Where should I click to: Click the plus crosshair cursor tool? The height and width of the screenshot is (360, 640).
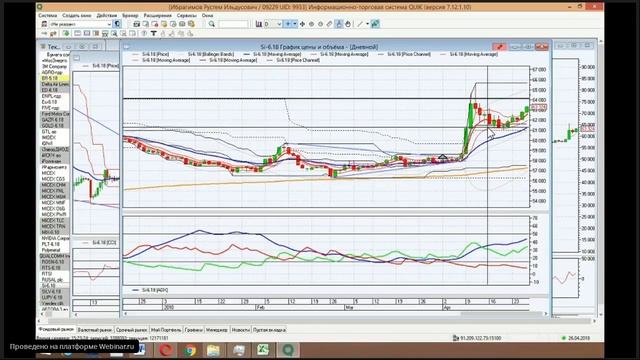coord(287,24)
